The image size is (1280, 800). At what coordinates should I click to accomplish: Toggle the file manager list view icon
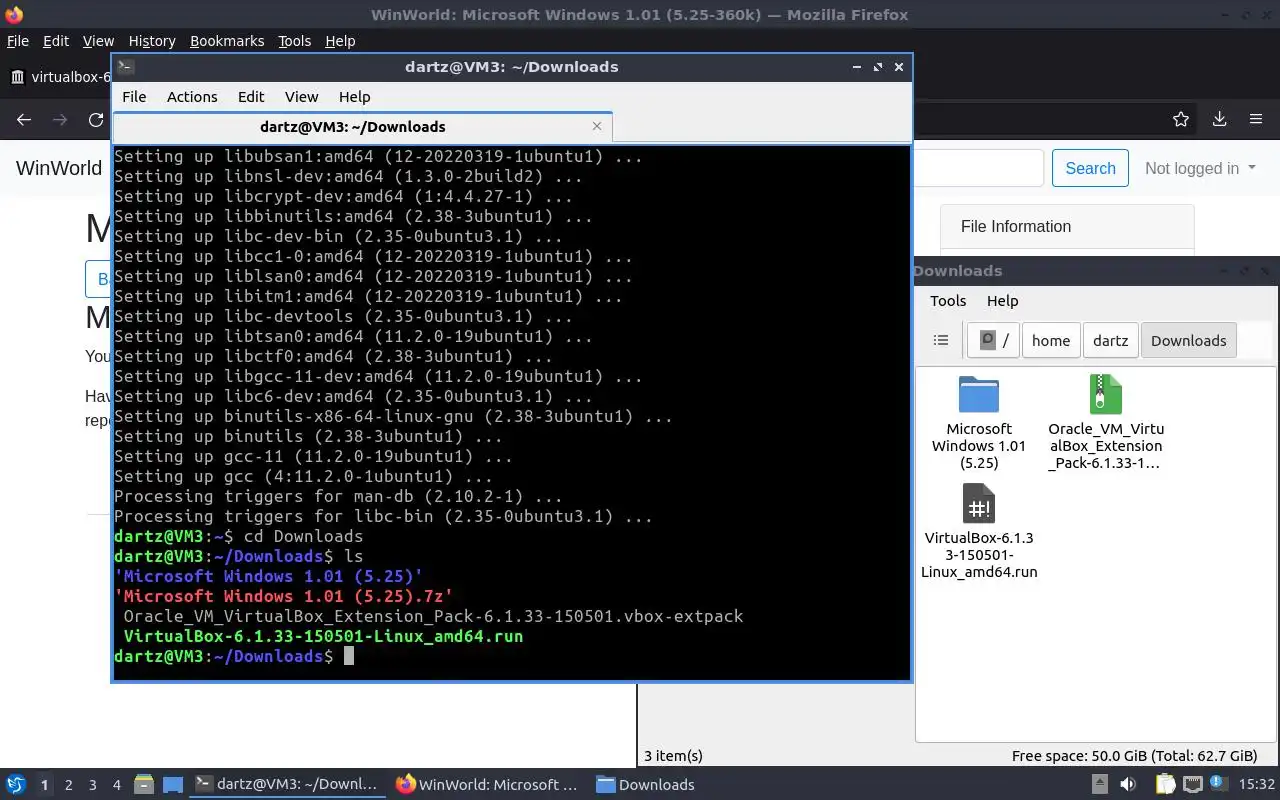(941, 340)
